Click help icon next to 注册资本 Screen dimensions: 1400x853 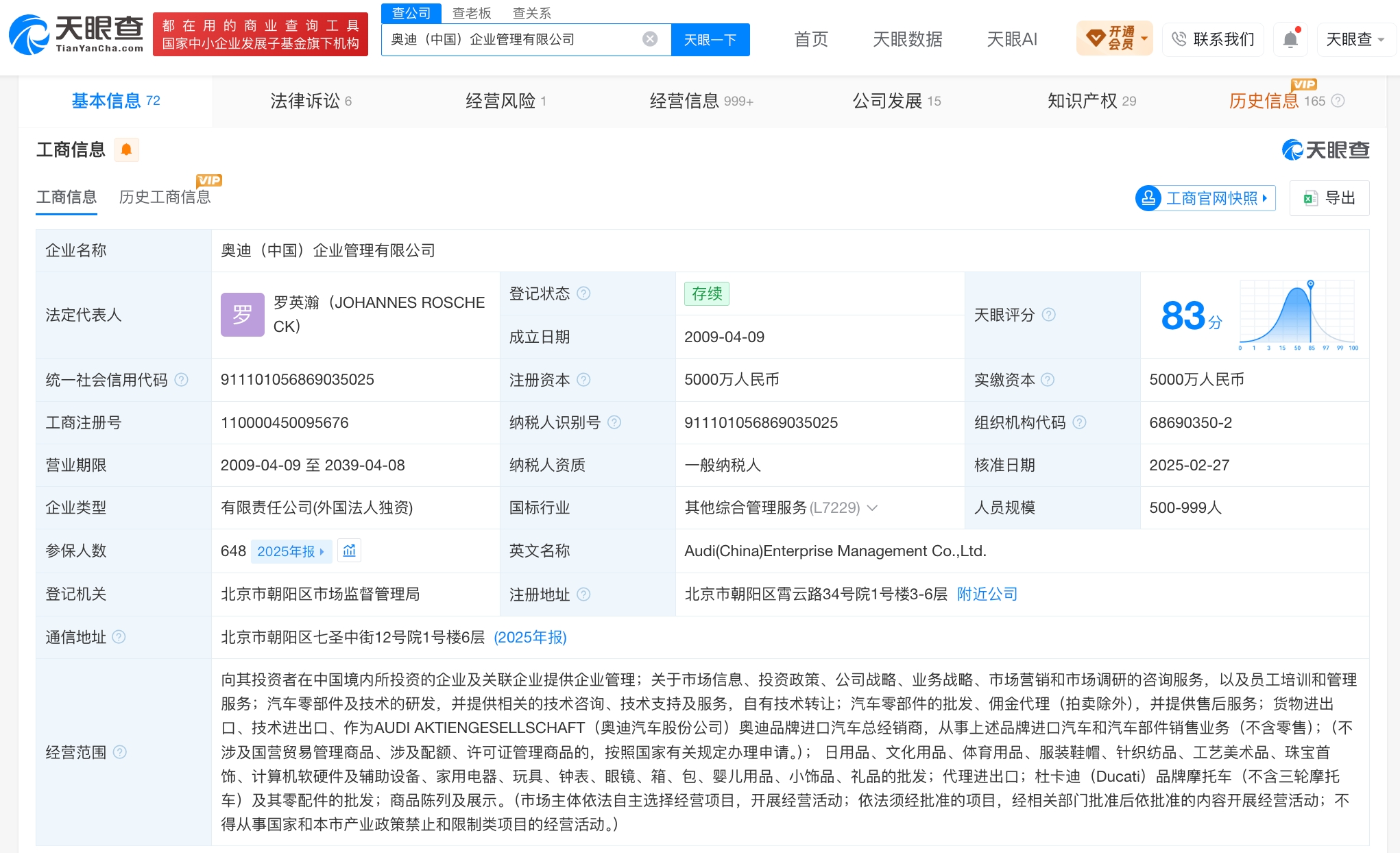tap(583, 380)
